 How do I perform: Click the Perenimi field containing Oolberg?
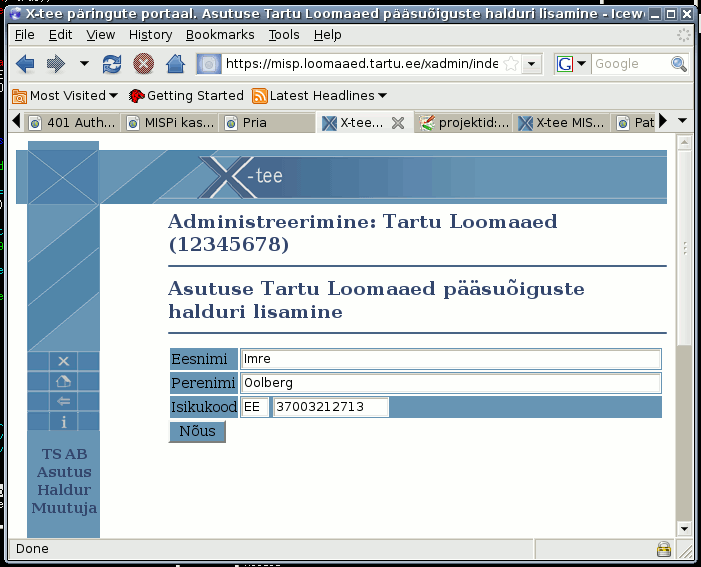coord(451,383)
